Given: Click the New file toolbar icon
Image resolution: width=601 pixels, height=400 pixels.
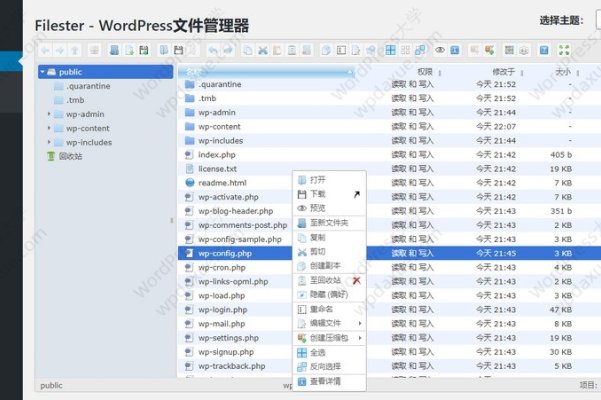Looking at the screenshot, I should pyautogui.click(x=129, y=50).
